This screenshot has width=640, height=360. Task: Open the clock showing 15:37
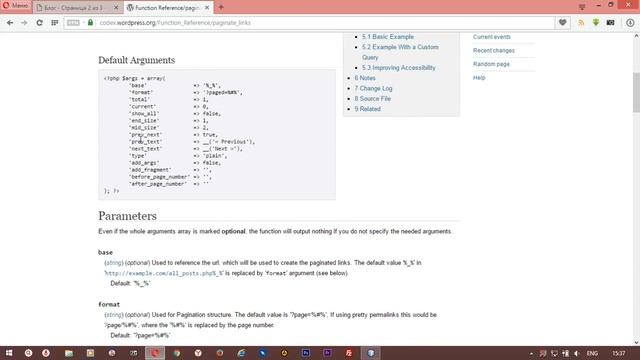coord(619,353)
